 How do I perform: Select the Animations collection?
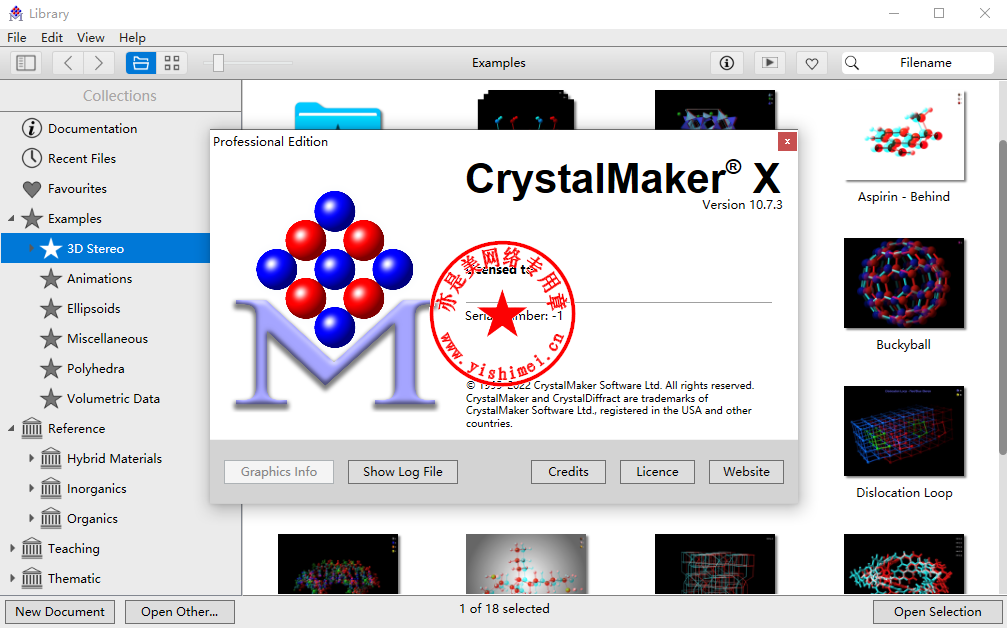click(x=100, y=279)
